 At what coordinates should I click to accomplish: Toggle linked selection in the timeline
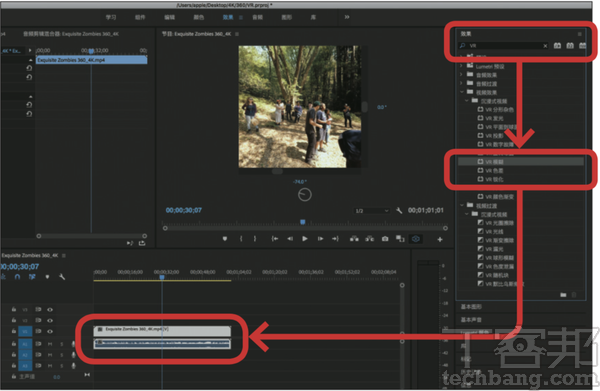tap(32, 277)
